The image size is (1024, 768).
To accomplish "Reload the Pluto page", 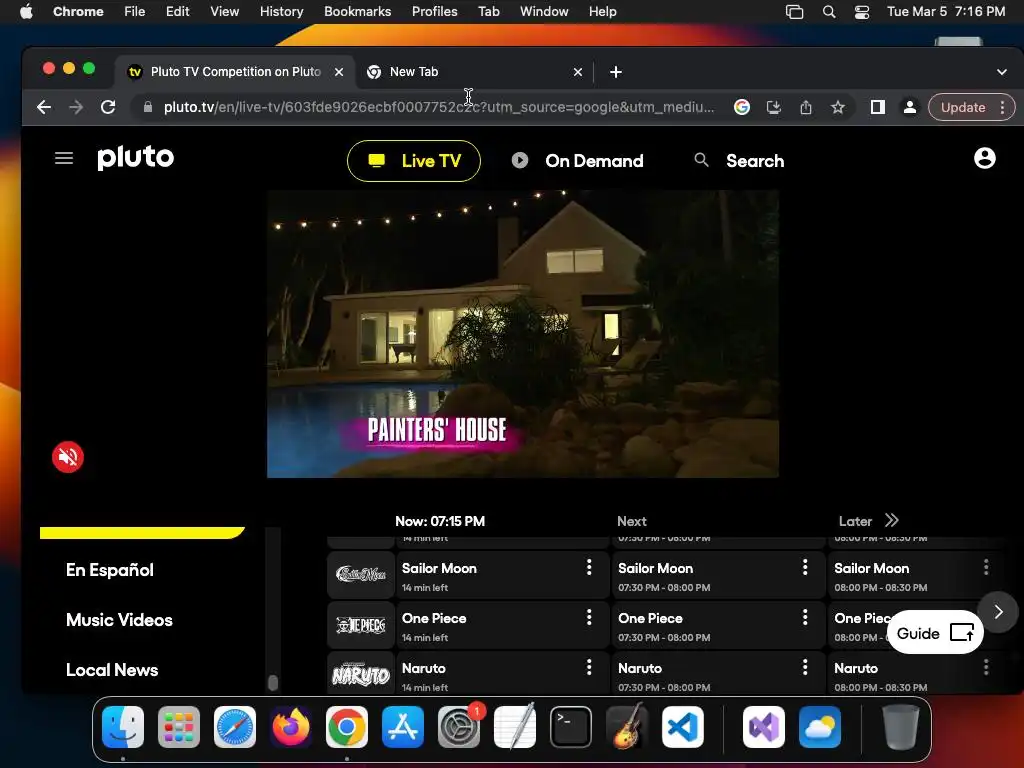I will coord(108,107).
